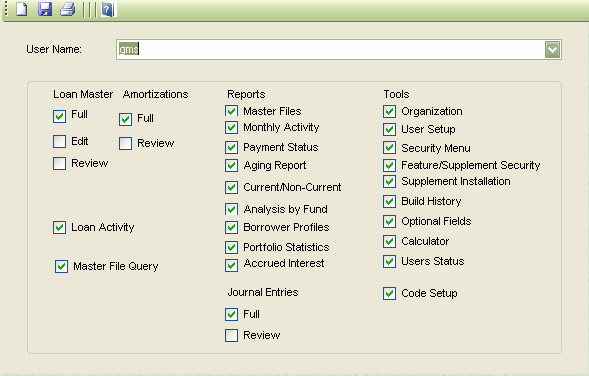Enable Journal Entries Review checkbox
Viewport: 589px width, 376px height.
[231, 335]
